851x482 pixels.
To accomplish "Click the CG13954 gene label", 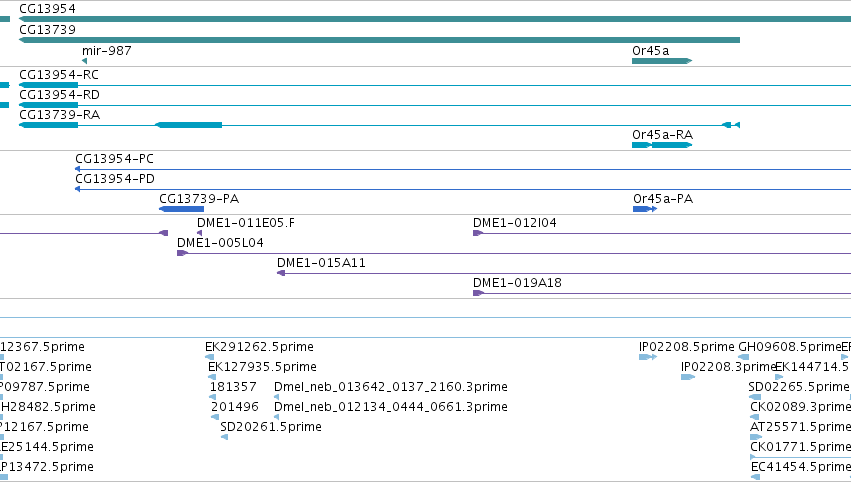I will pyautogui.click(x=47, y=9).
